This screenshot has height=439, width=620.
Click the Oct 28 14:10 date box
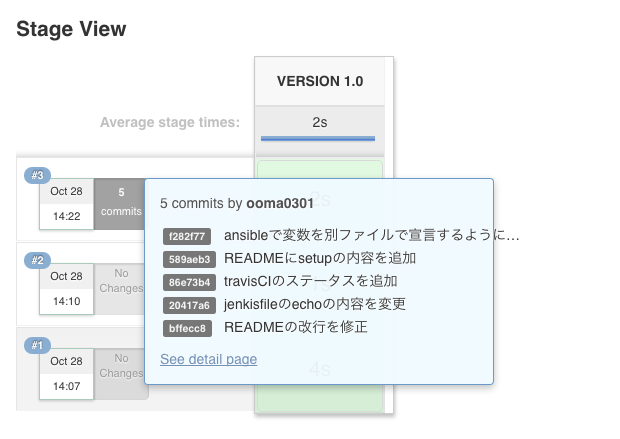(66, 289)
